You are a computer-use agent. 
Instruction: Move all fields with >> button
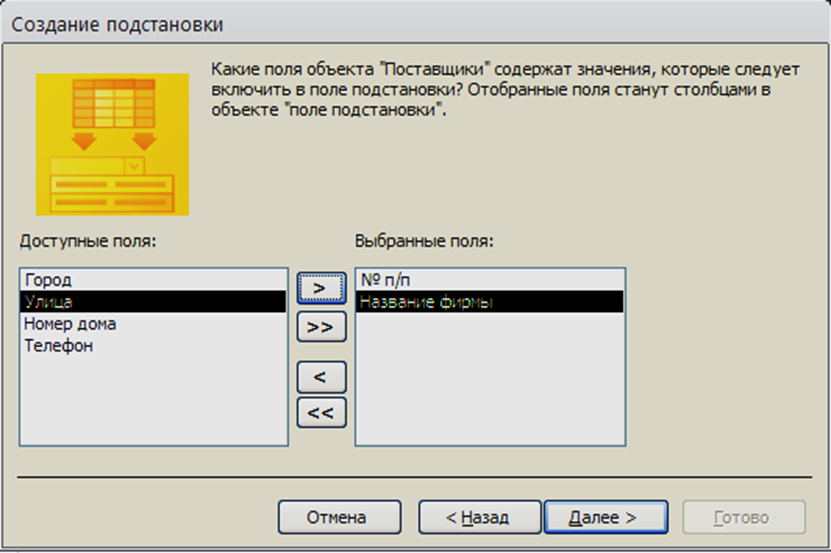(321, 327)
